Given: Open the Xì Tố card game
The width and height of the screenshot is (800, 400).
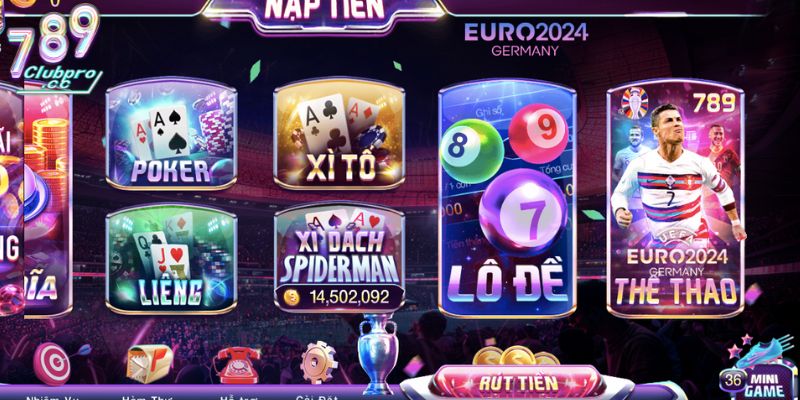Looking at the screenshot, I should (x=339, y=134).
